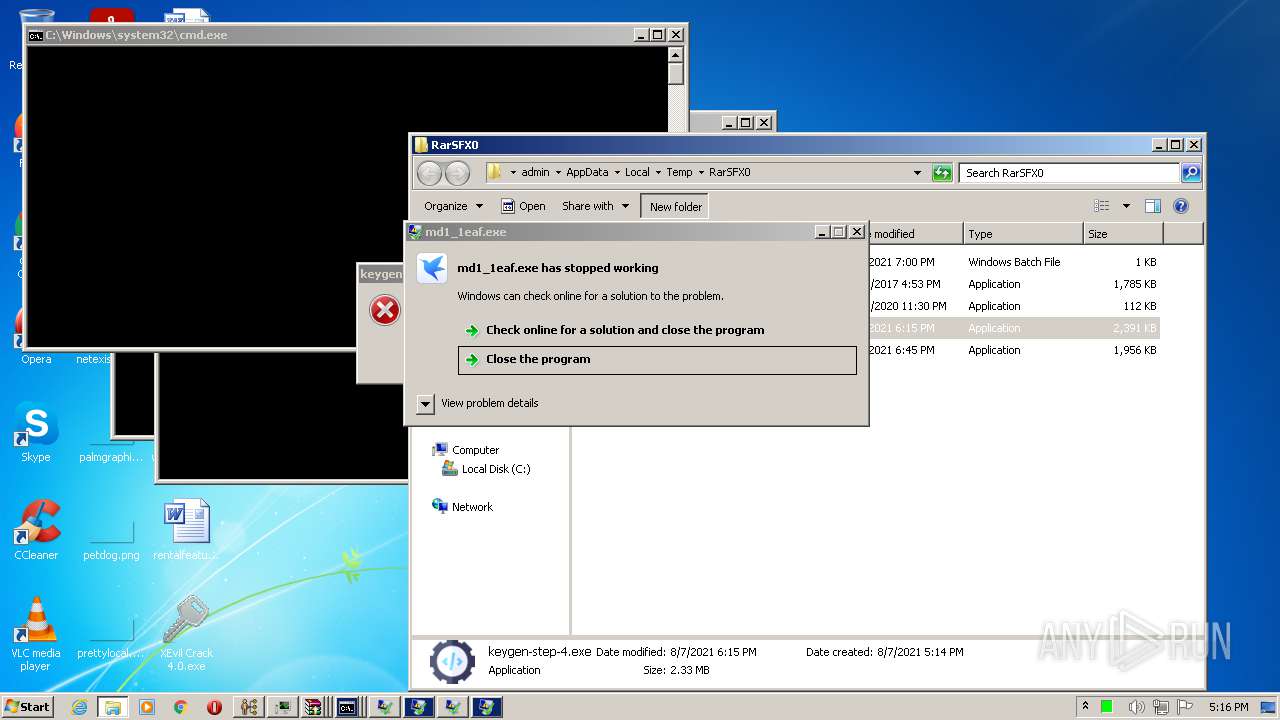This screenshot has height=720, width=1280.
Task: Open the volume speaker tray icon
Action: pos(1137,707)
